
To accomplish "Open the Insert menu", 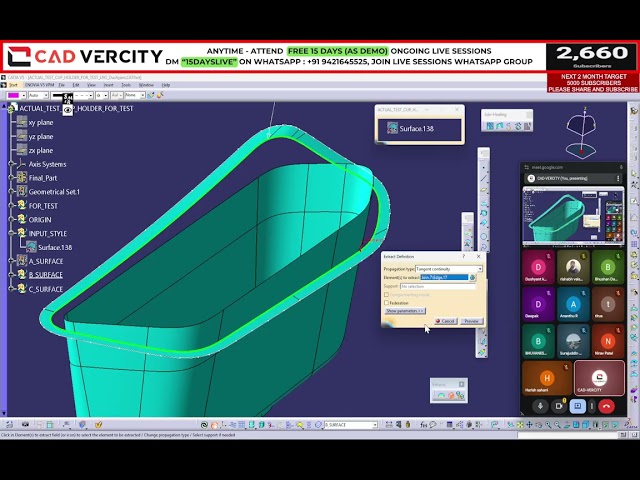I will click(x=109, y=85).
